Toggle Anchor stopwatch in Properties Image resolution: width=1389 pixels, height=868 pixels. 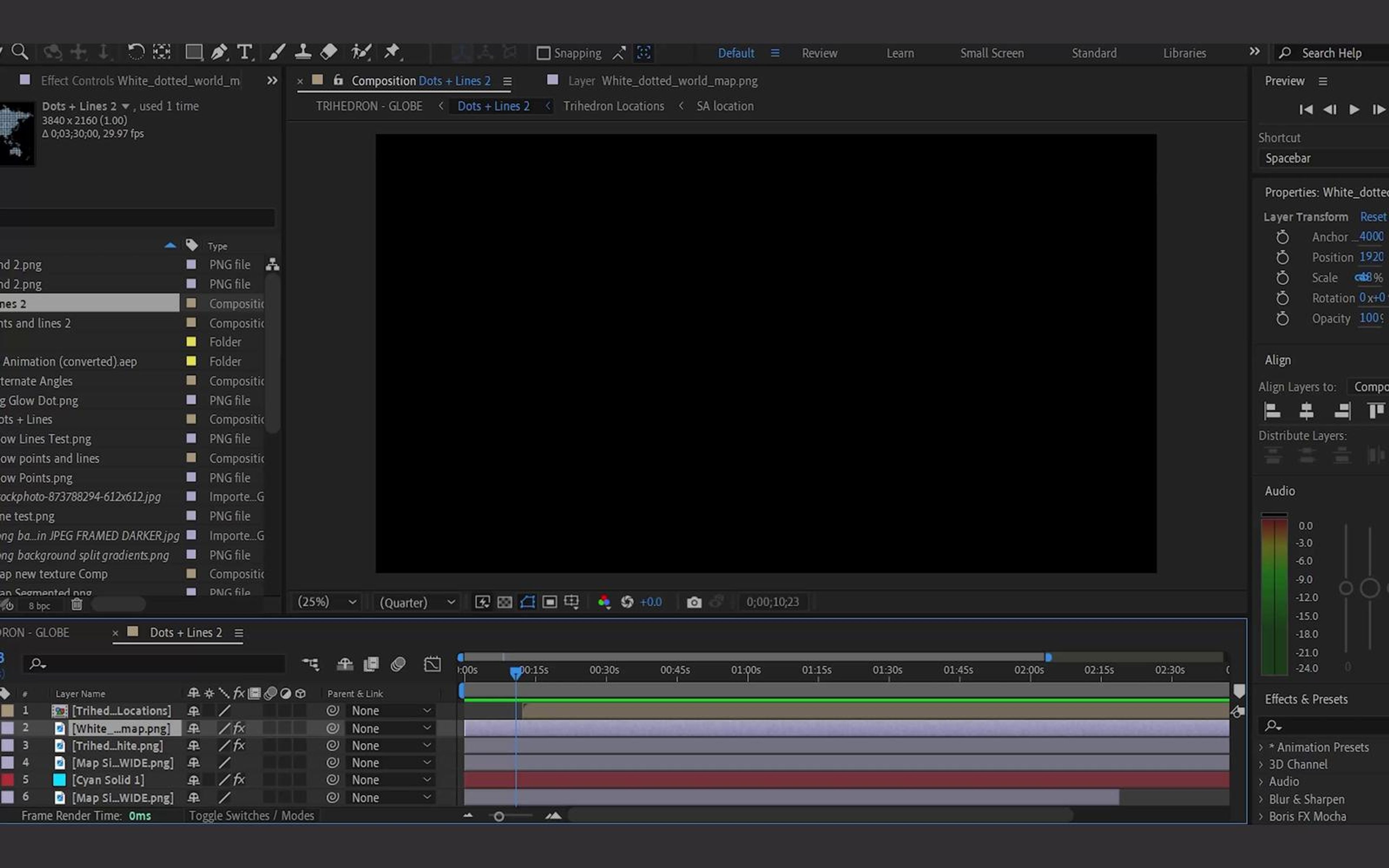tap(1282, 237)
